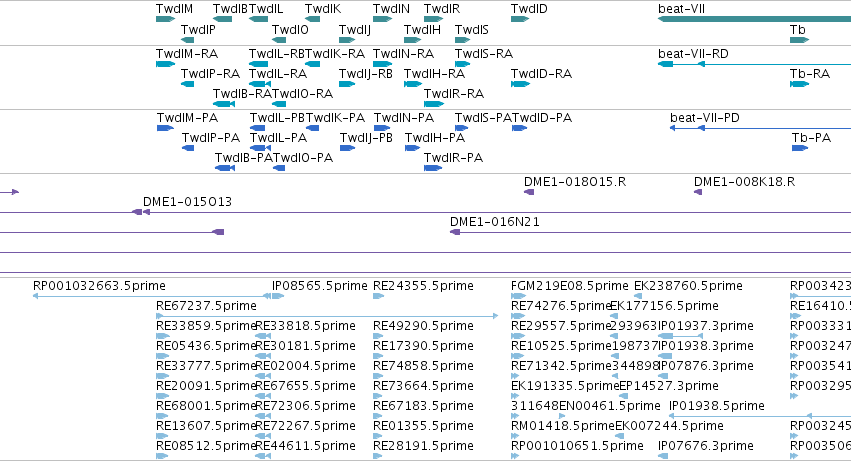Select the TwdlR-PA protein label
Screen dimensions: 851x461
point(453,158)
